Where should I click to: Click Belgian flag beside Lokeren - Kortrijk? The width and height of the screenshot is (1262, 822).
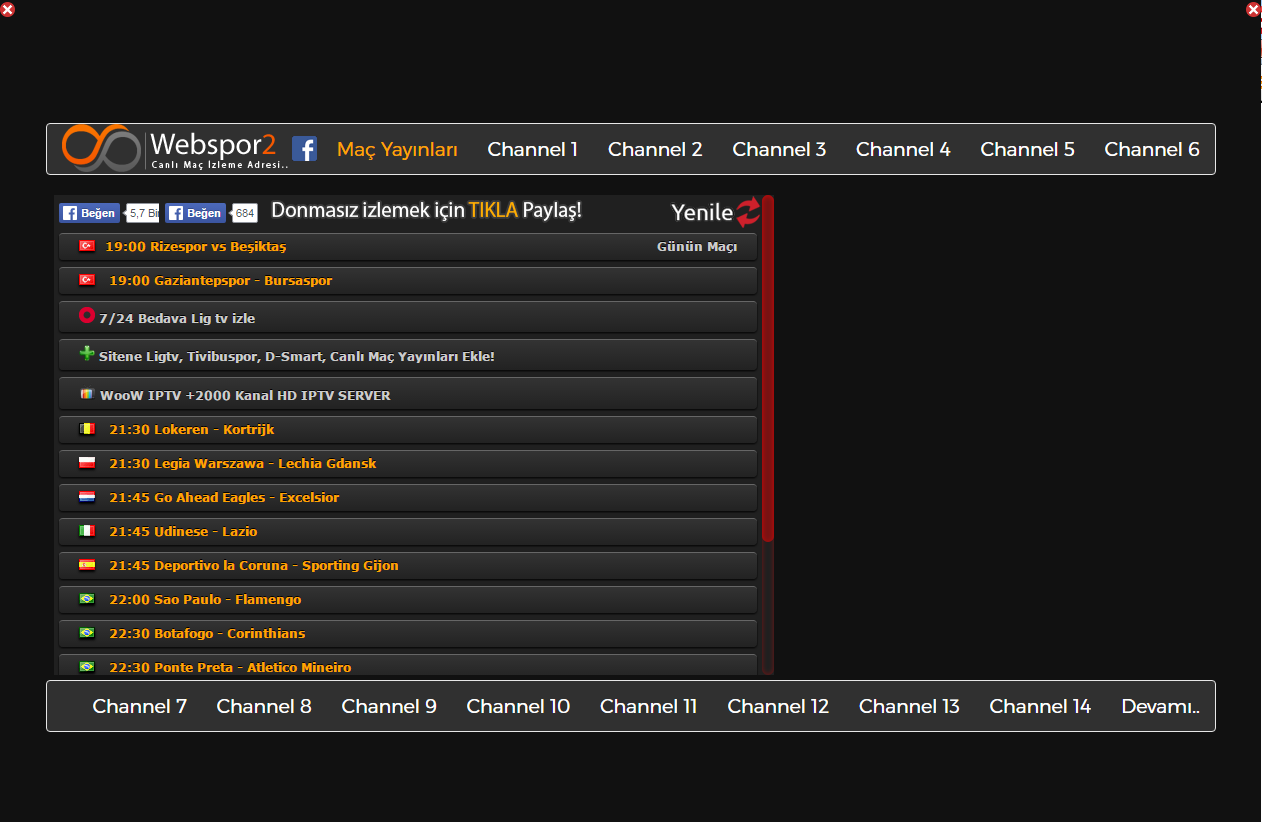tap(87, 429)
